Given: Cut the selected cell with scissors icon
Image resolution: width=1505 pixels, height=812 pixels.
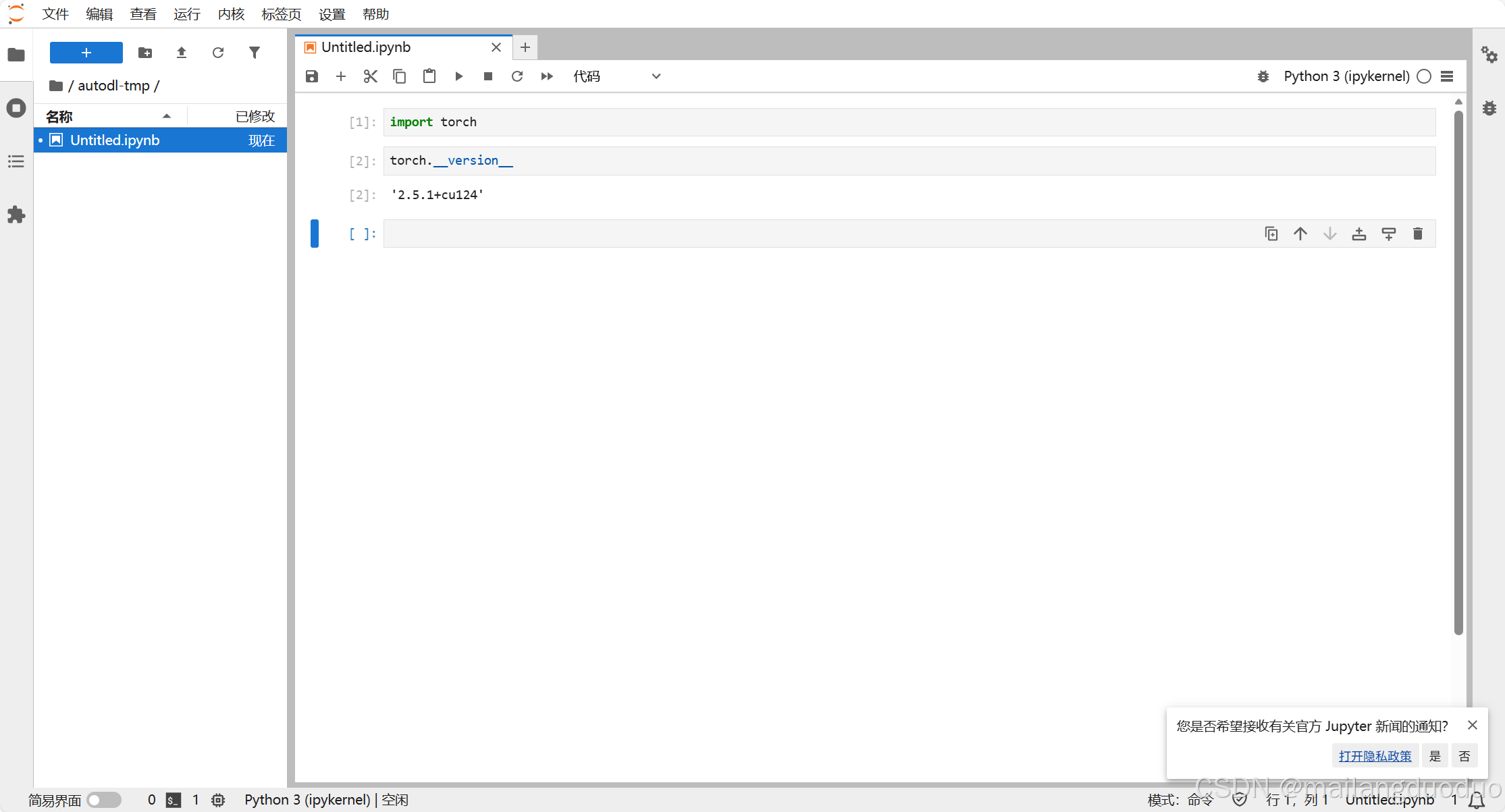Looking at the screenshot, I should 370,76.
